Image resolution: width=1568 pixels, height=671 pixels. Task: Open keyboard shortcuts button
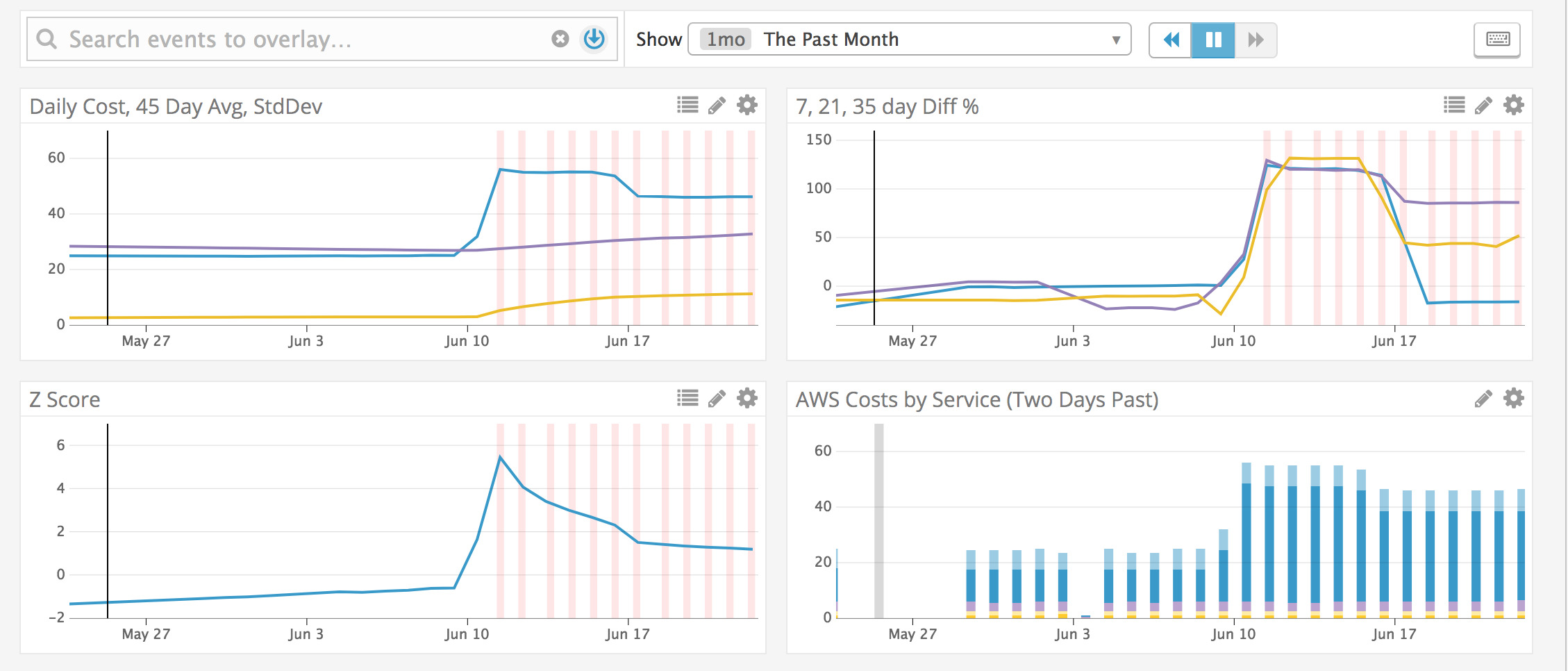point(1497,40)
